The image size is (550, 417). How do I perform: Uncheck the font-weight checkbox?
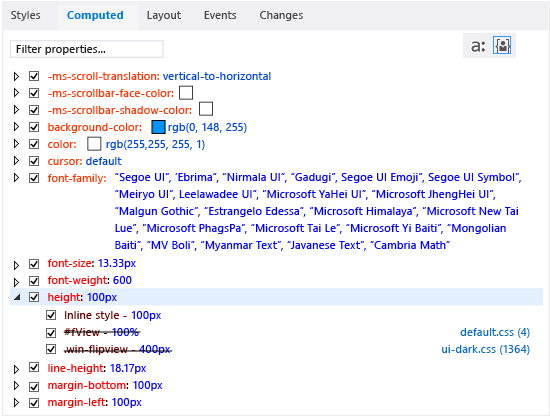[34, 281]
